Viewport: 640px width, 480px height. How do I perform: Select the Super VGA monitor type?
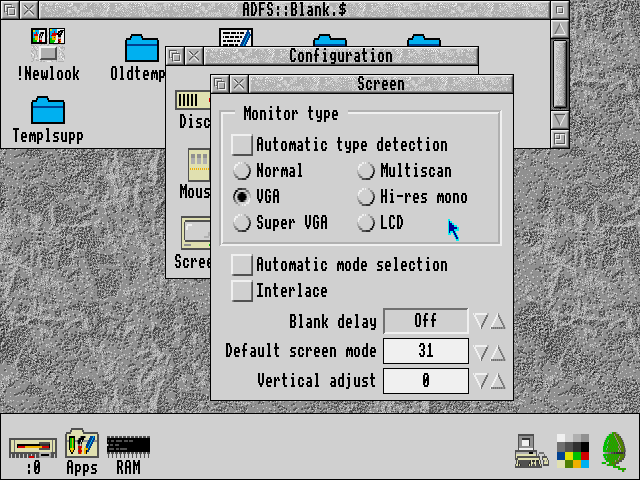tap(242, 223)
